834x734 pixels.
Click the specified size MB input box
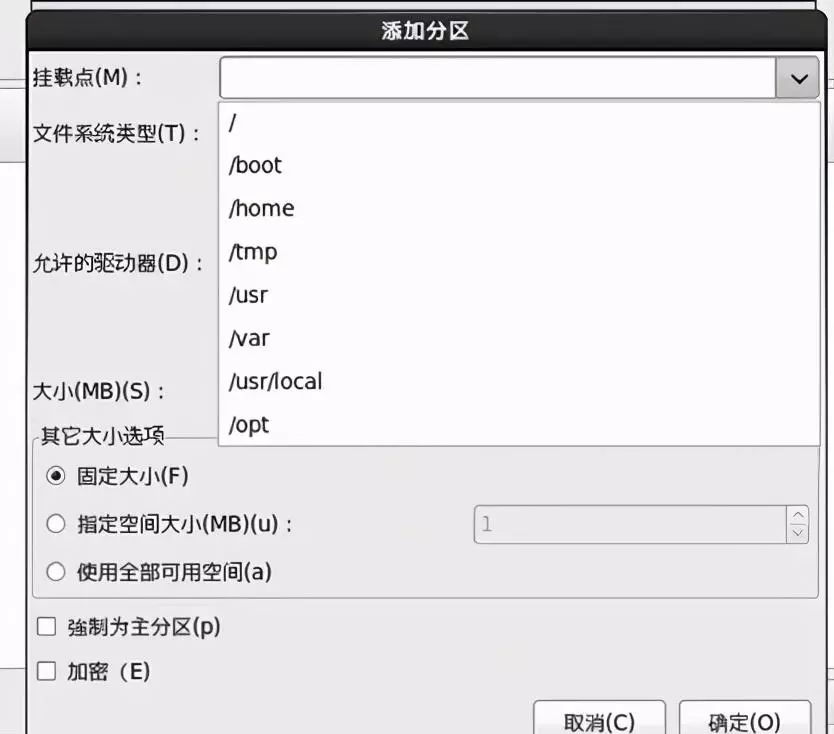click(x=630, y=524)
